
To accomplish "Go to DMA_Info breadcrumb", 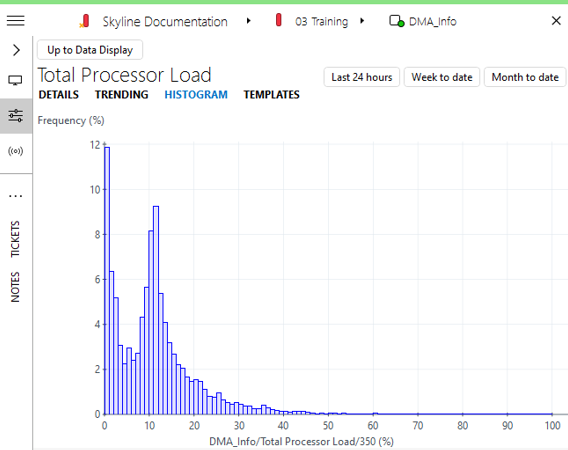I will (433, 22).
